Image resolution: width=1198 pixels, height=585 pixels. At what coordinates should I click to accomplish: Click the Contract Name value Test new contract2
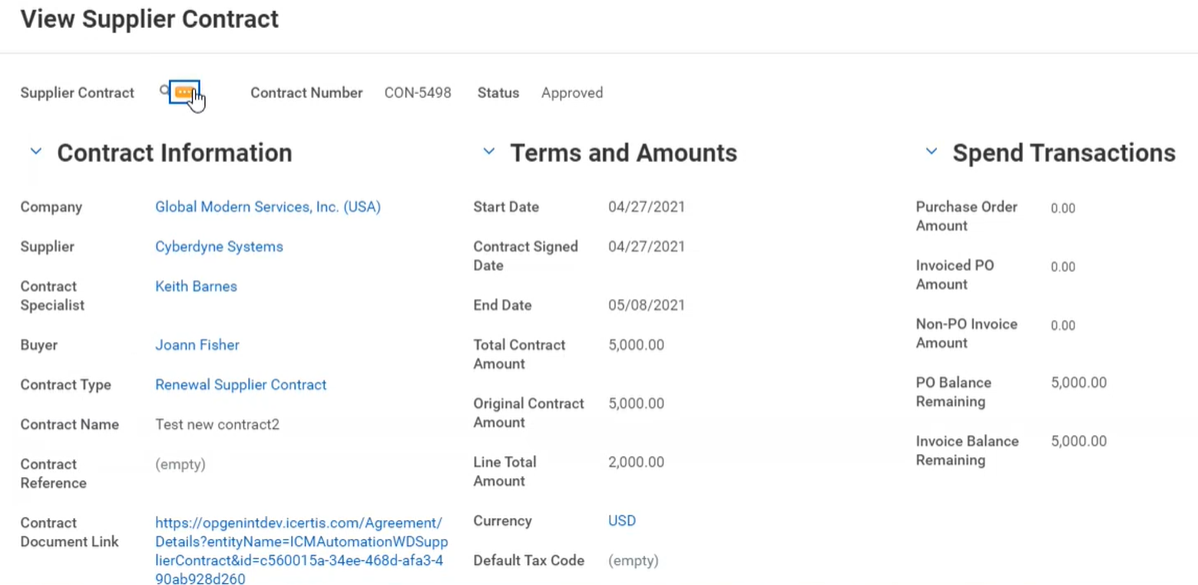pyautogui.click(x=217, y=425)
